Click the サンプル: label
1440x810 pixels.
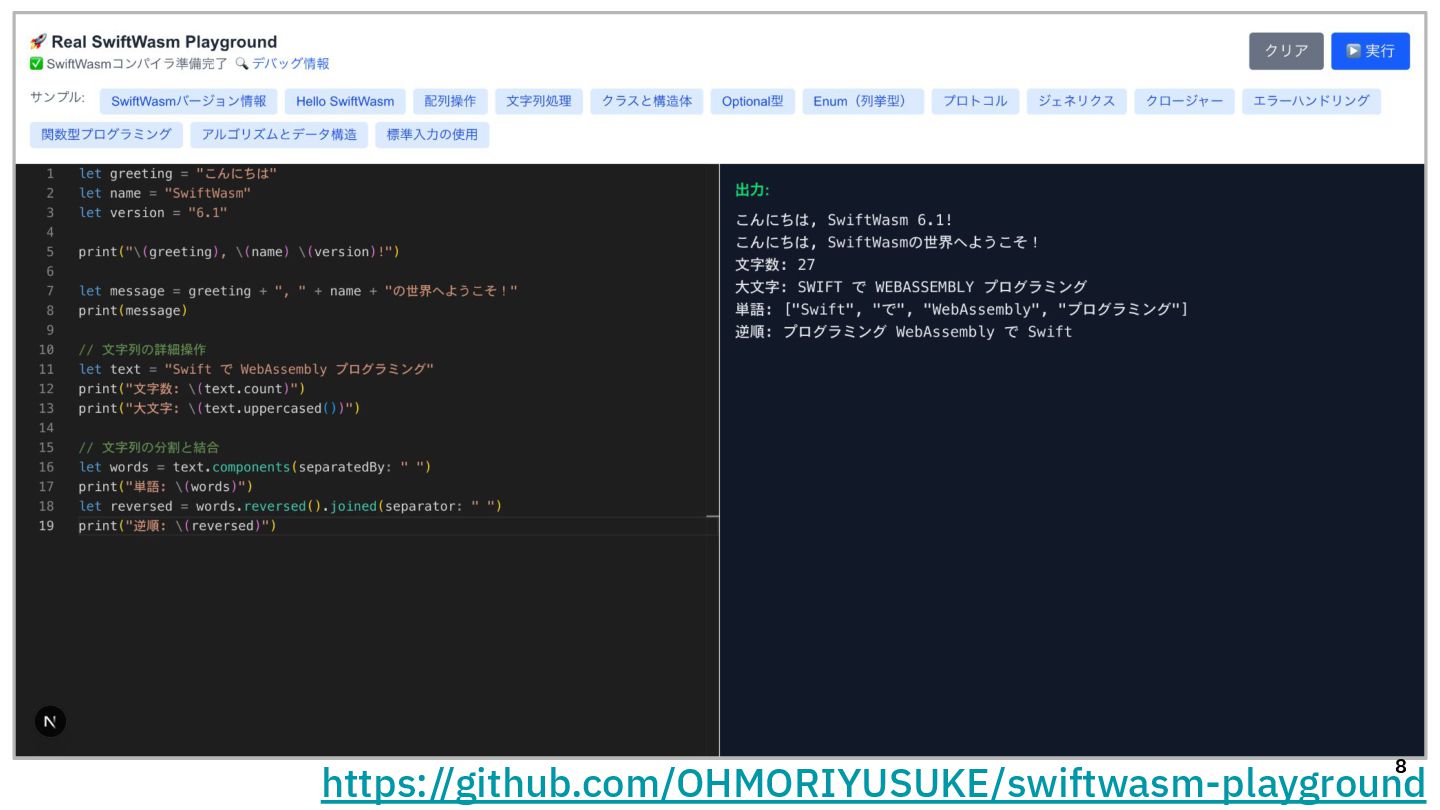click(x=58, y=98)
